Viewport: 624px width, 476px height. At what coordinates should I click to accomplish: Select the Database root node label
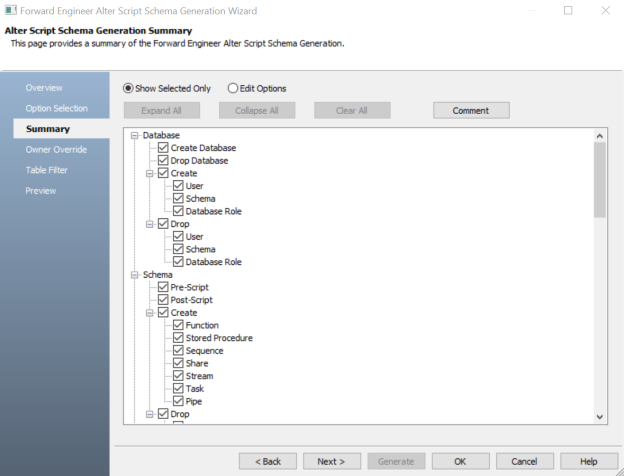161,135
